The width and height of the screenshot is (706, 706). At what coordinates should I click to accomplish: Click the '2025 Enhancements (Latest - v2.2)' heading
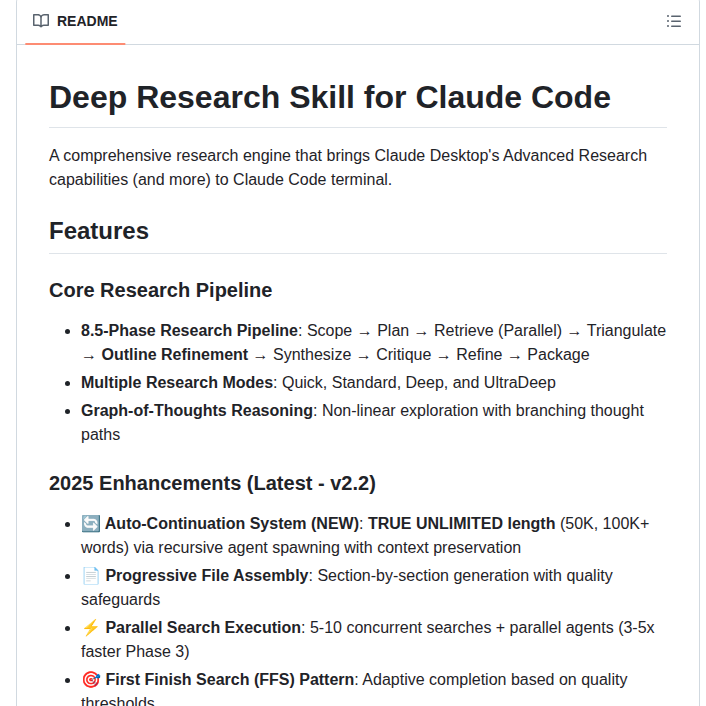(x=212, y=484)
